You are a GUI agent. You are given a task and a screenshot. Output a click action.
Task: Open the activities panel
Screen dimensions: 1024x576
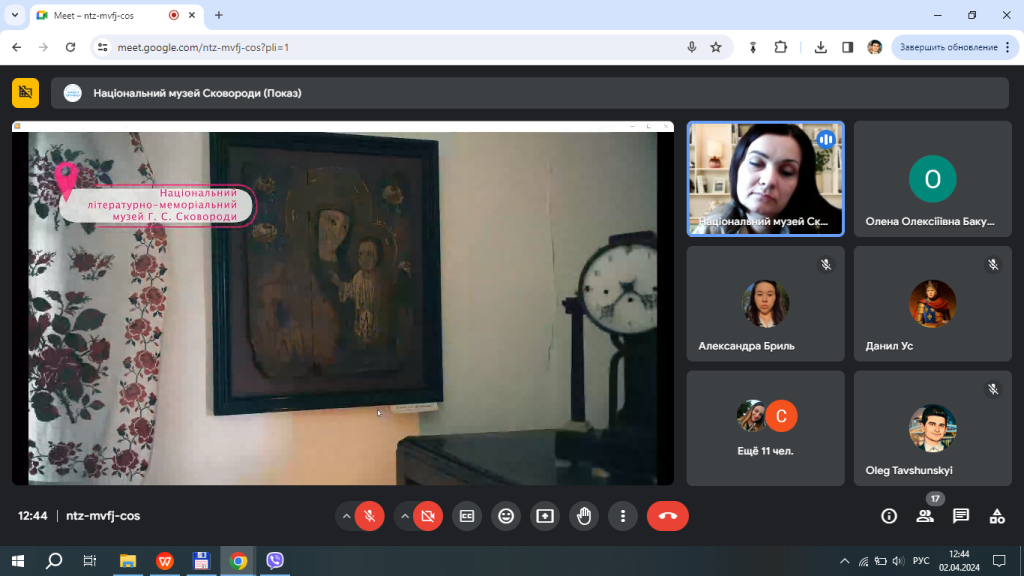coord(997,516)
